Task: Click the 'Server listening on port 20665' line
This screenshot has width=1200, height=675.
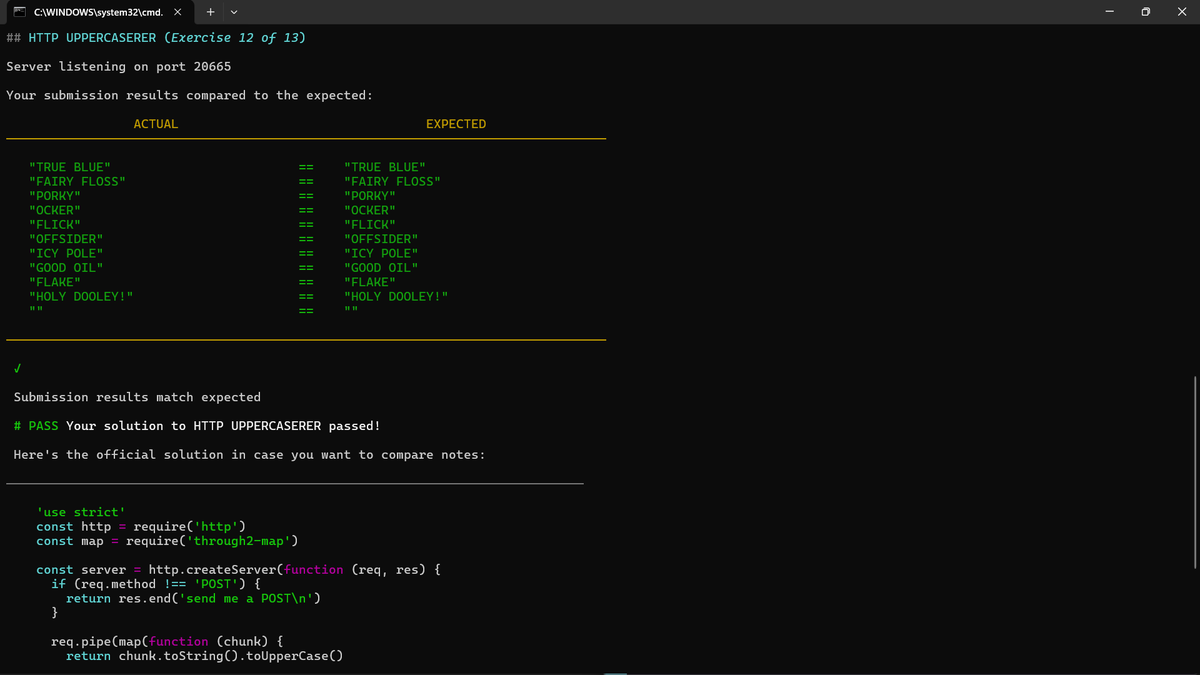Action: tap(118, 67)
